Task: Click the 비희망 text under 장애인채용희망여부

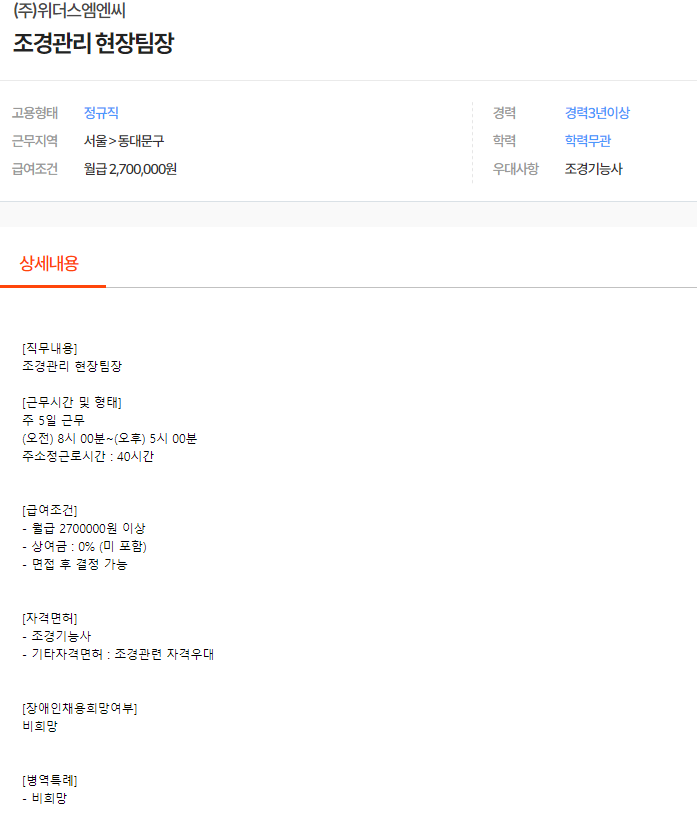Action: pyautogui.click(x=40, y=726)
